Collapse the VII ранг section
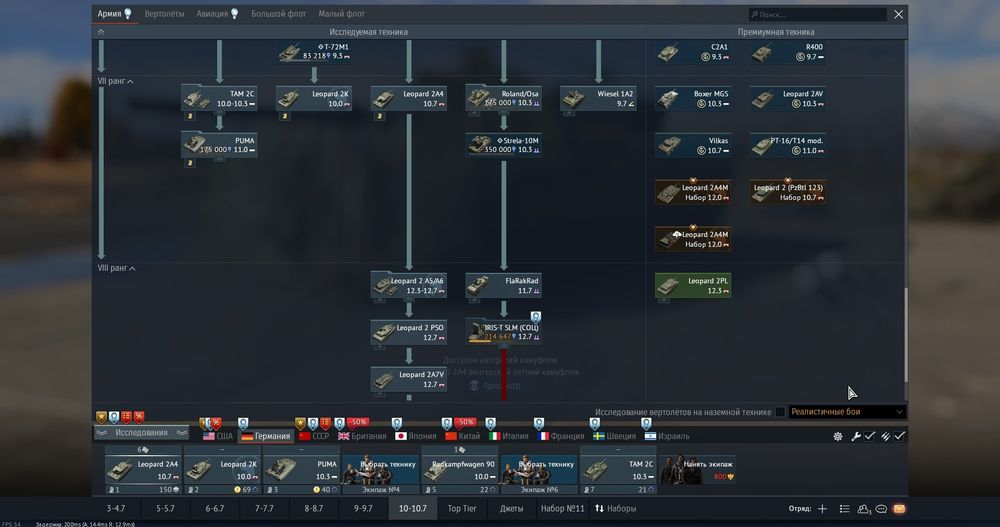Viewport: 1000px width, 527px height. pyautogui.click(x=115, y=81)
